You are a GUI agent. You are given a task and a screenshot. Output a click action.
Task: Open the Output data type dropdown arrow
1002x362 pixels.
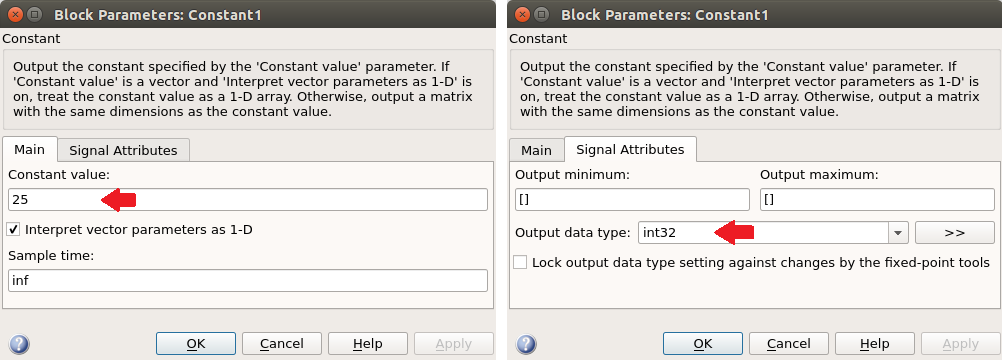[898, 233]
